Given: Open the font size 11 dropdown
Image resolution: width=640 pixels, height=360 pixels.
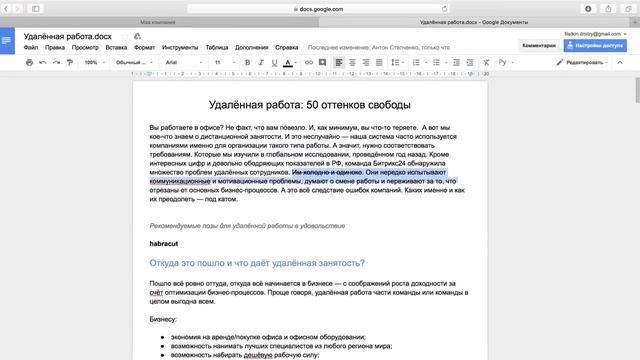Looking at the screenshot, I should click(x=224, y=62).
